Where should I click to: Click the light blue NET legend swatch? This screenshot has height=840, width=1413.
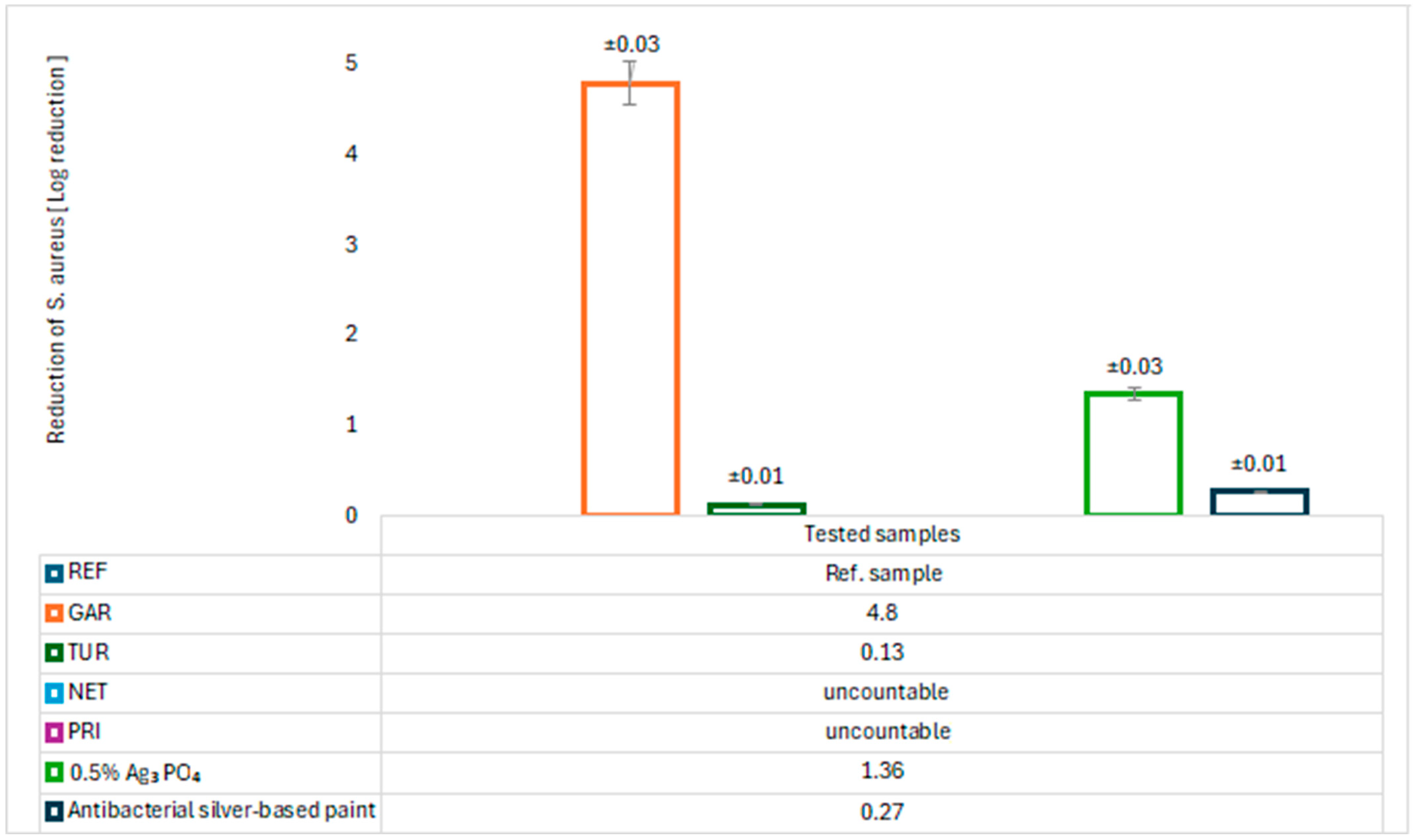(54, 693)
